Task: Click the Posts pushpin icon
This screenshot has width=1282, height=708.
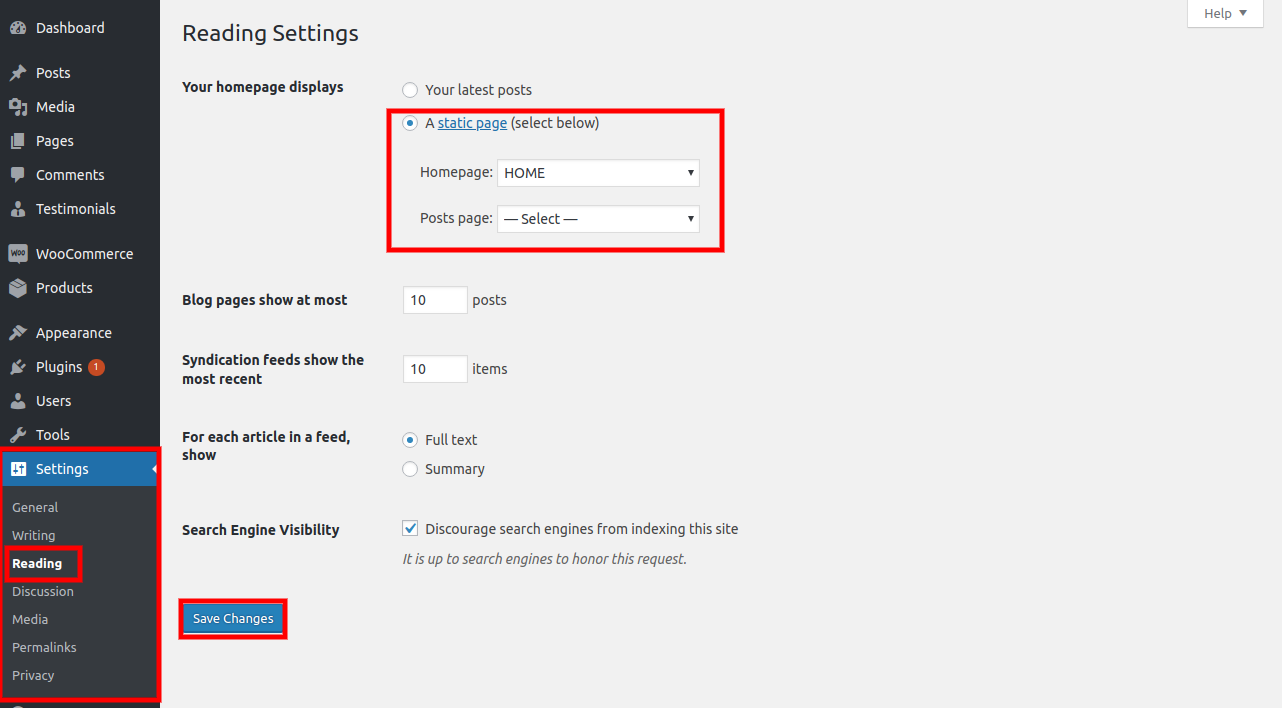Action: click(x=18, y=73)
